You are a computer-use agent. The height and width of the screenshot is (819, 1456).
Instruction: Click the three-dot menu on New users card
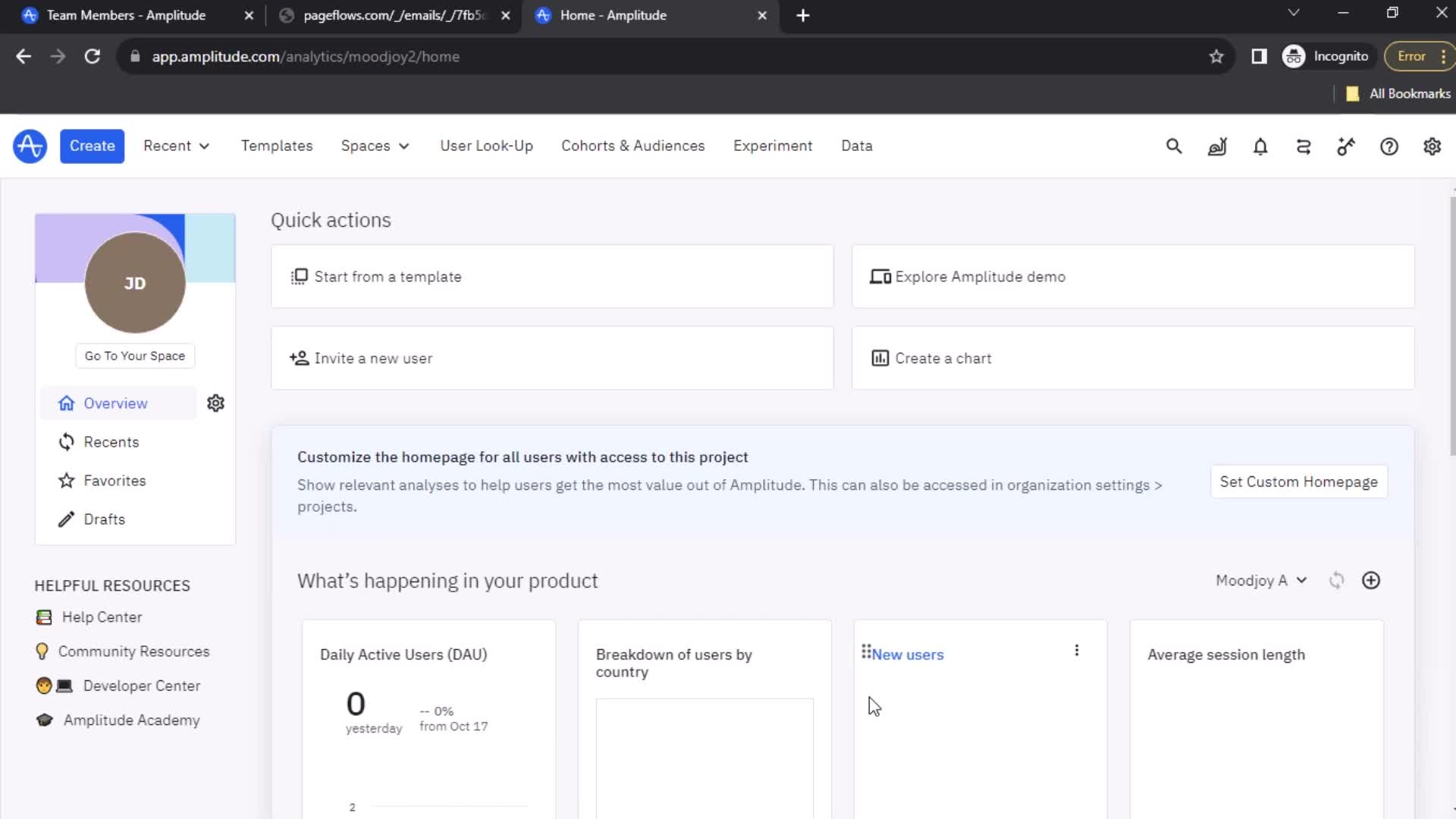[x=1077, y=650]
